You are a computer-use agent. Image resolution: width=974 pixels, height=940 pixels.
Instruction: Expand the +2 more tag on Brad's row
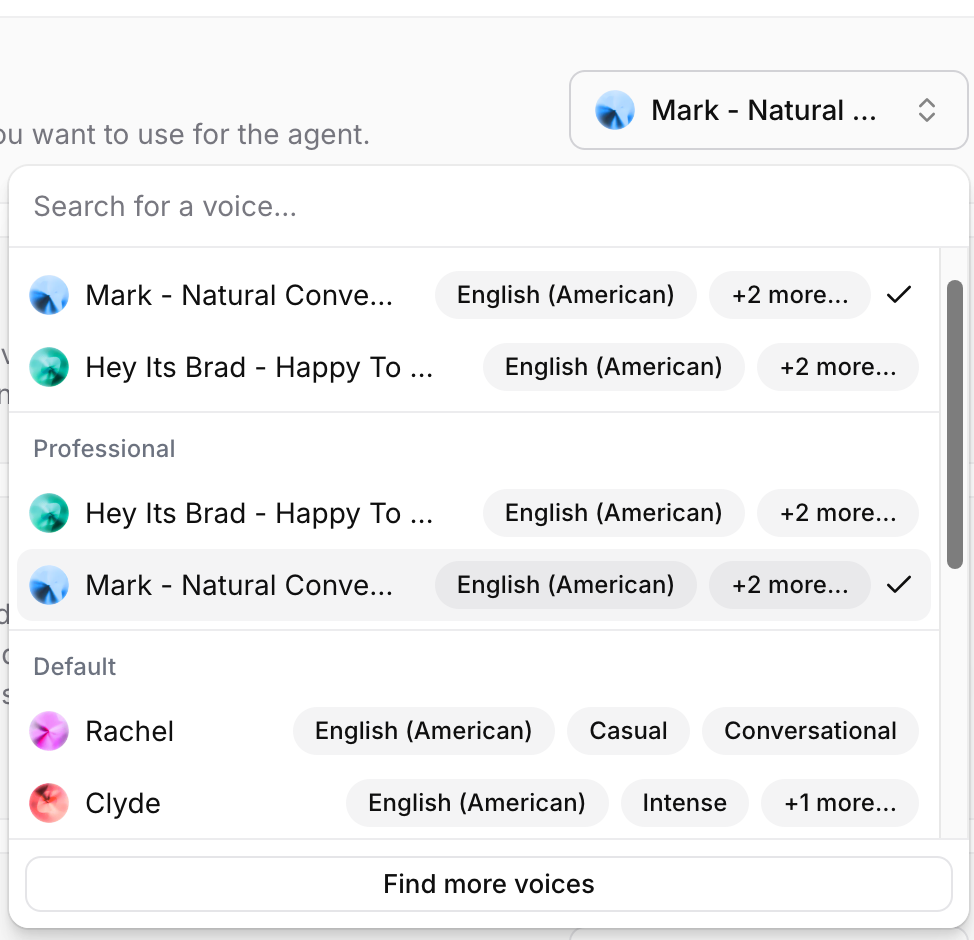point(838,367)
